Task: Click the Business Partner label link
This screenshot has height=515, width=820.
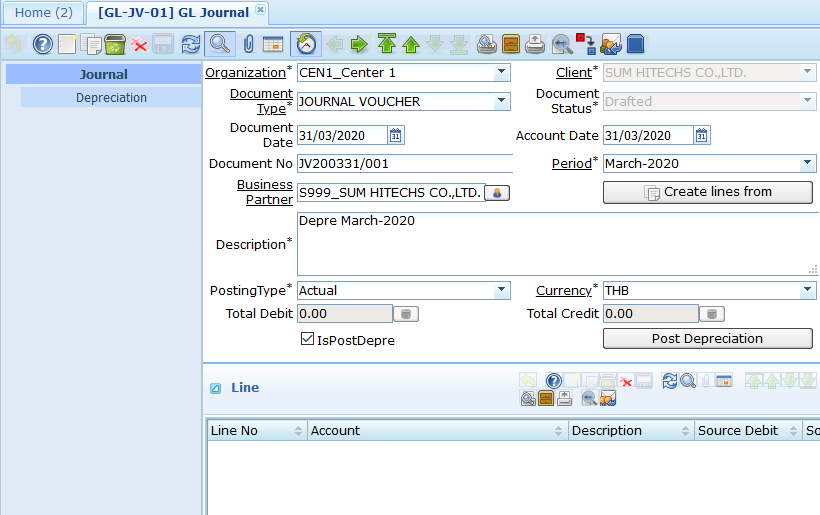Action: [x=265, y=192]
